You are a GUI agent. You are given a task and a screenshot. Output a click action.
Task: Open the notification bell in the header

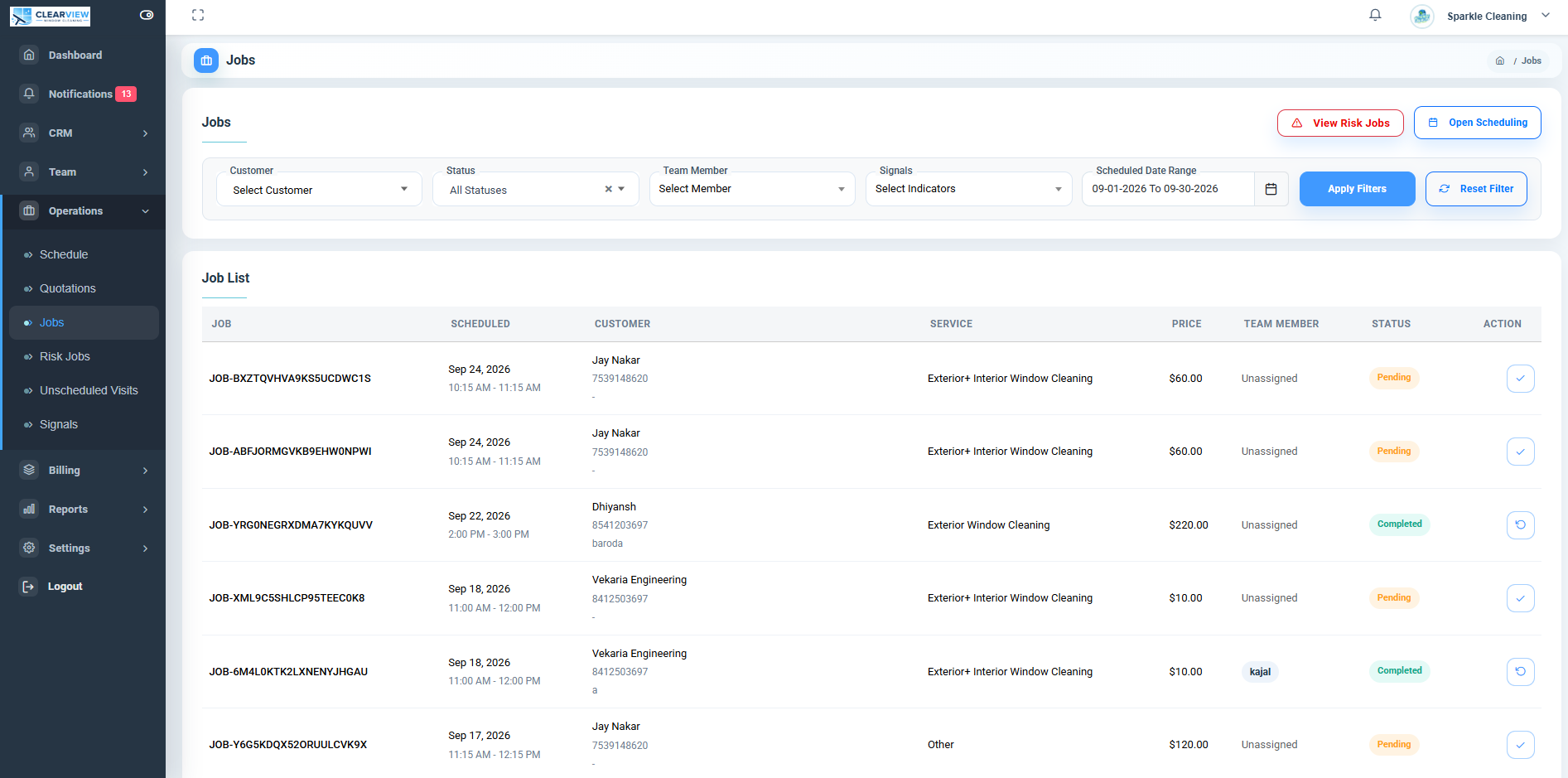pos(1375,15)
